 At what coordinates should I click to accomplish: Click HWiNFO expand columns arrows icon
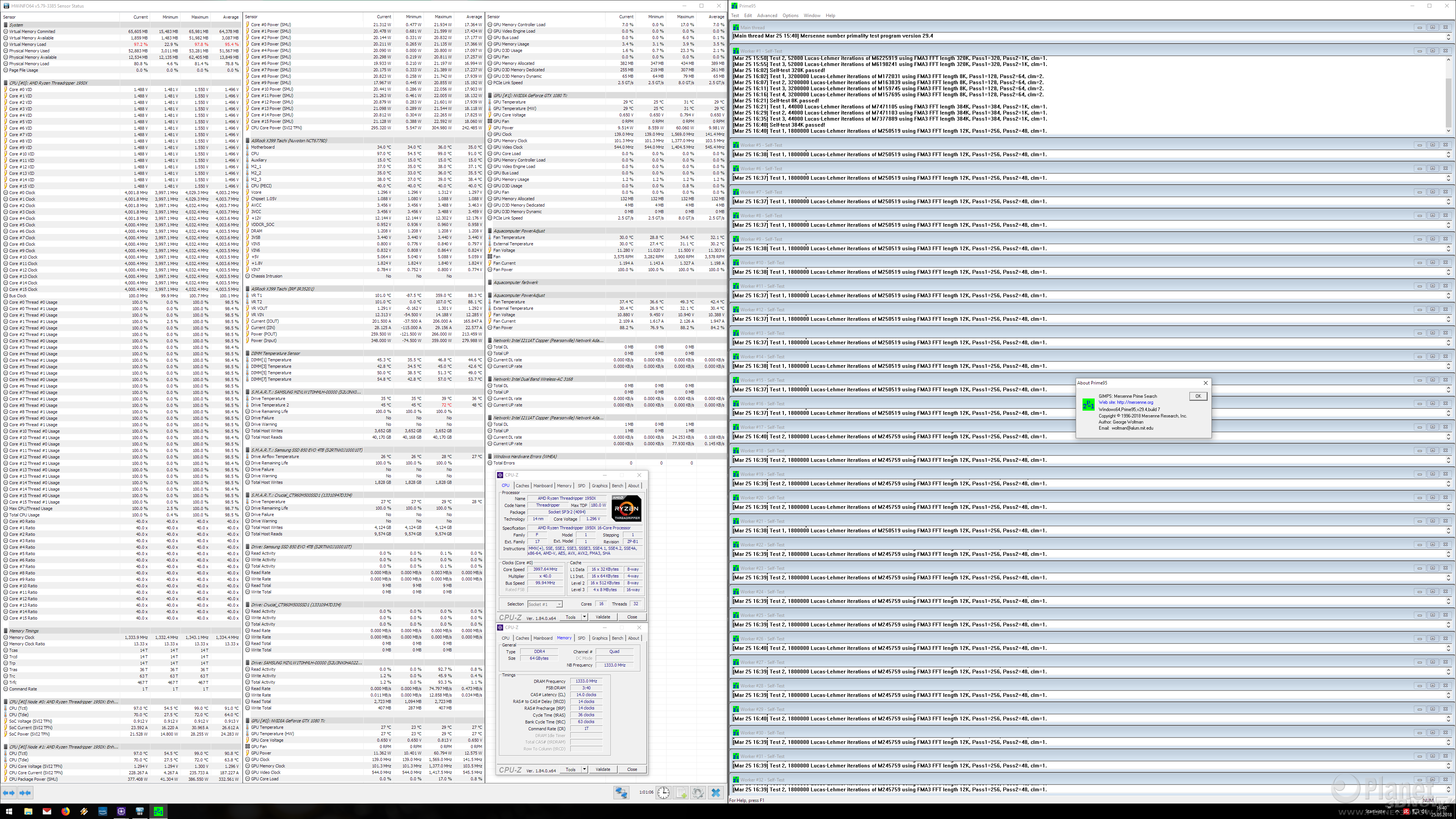tap(9, 793)
